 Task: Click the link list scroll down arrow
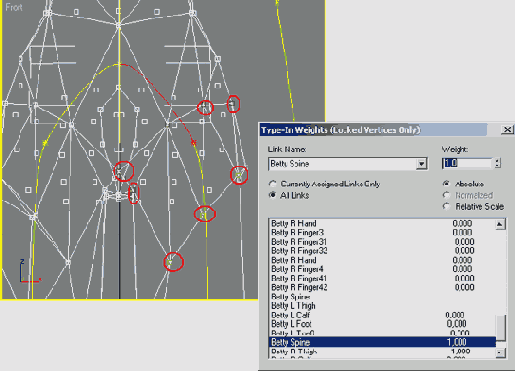tap(500, 353)
